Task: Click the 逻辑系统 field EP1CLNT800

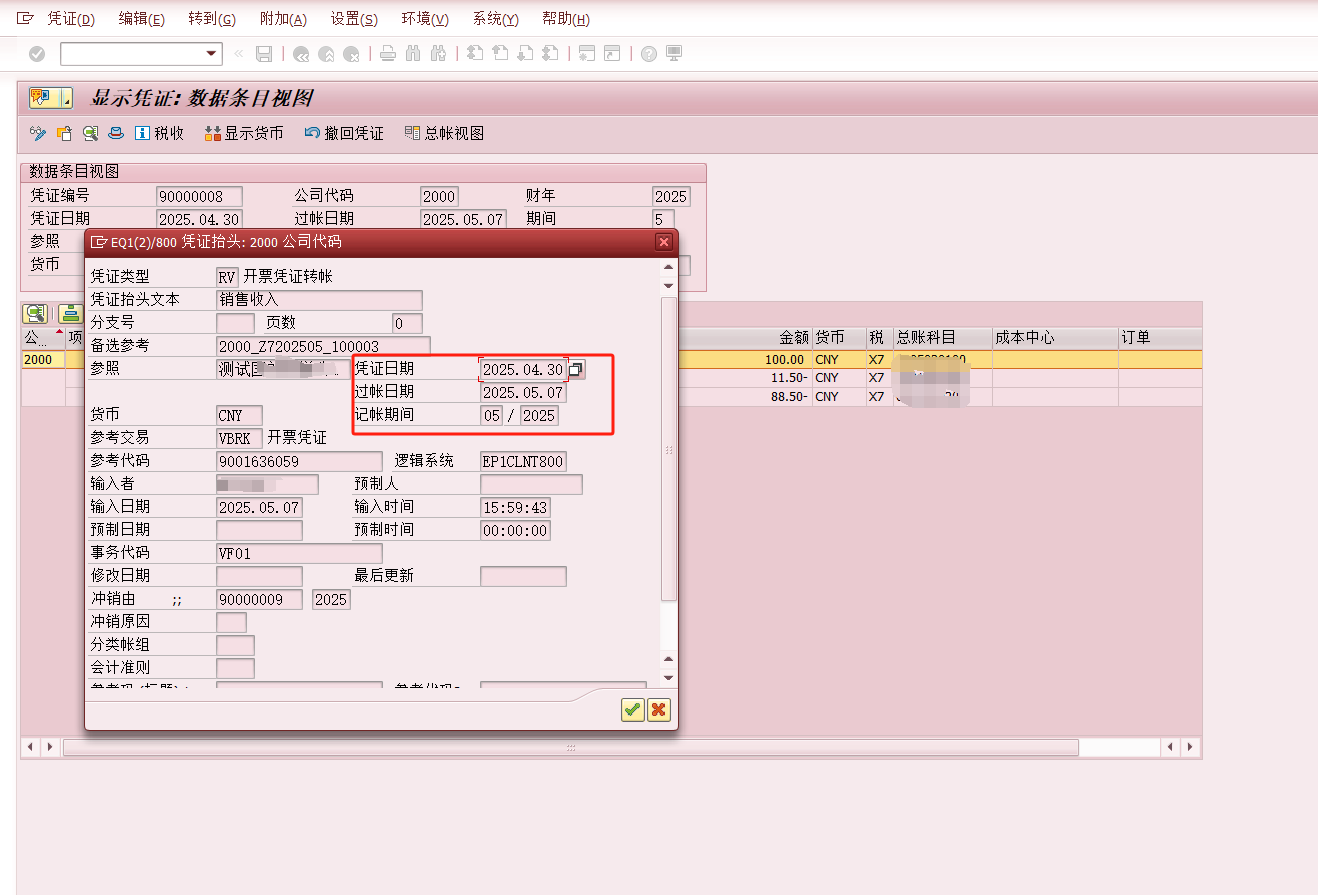Action: click(x=523, y=462)
